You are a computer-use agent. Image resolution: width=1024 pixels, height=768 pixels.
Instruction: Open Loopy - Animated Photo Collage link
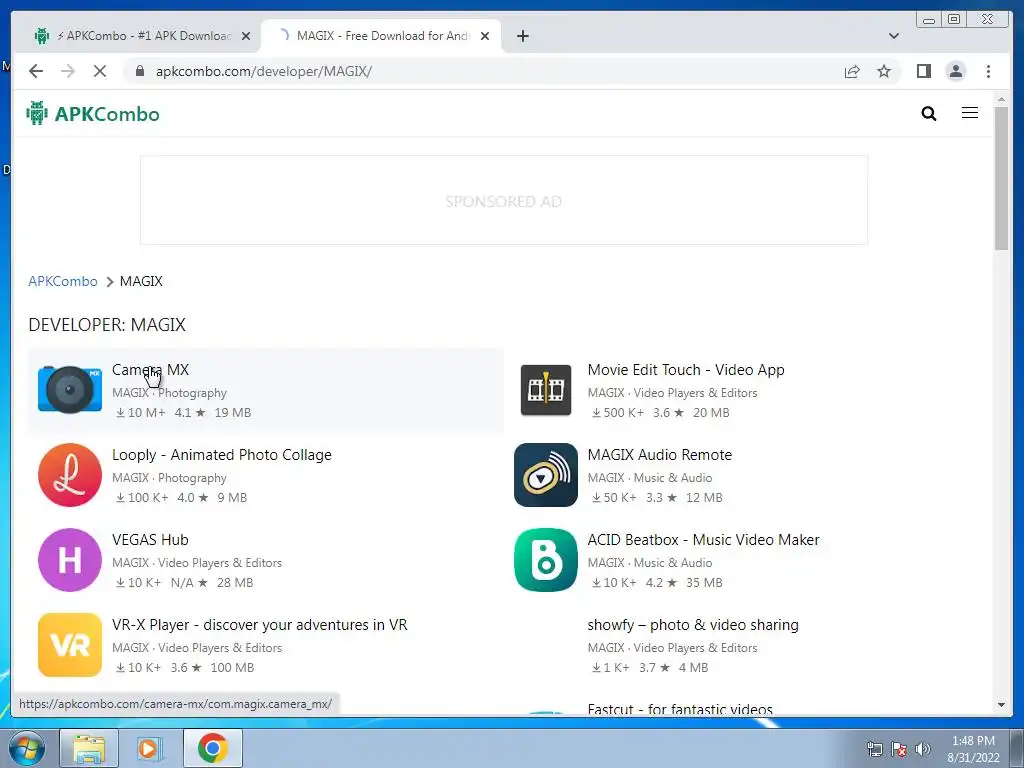point(221,455)
